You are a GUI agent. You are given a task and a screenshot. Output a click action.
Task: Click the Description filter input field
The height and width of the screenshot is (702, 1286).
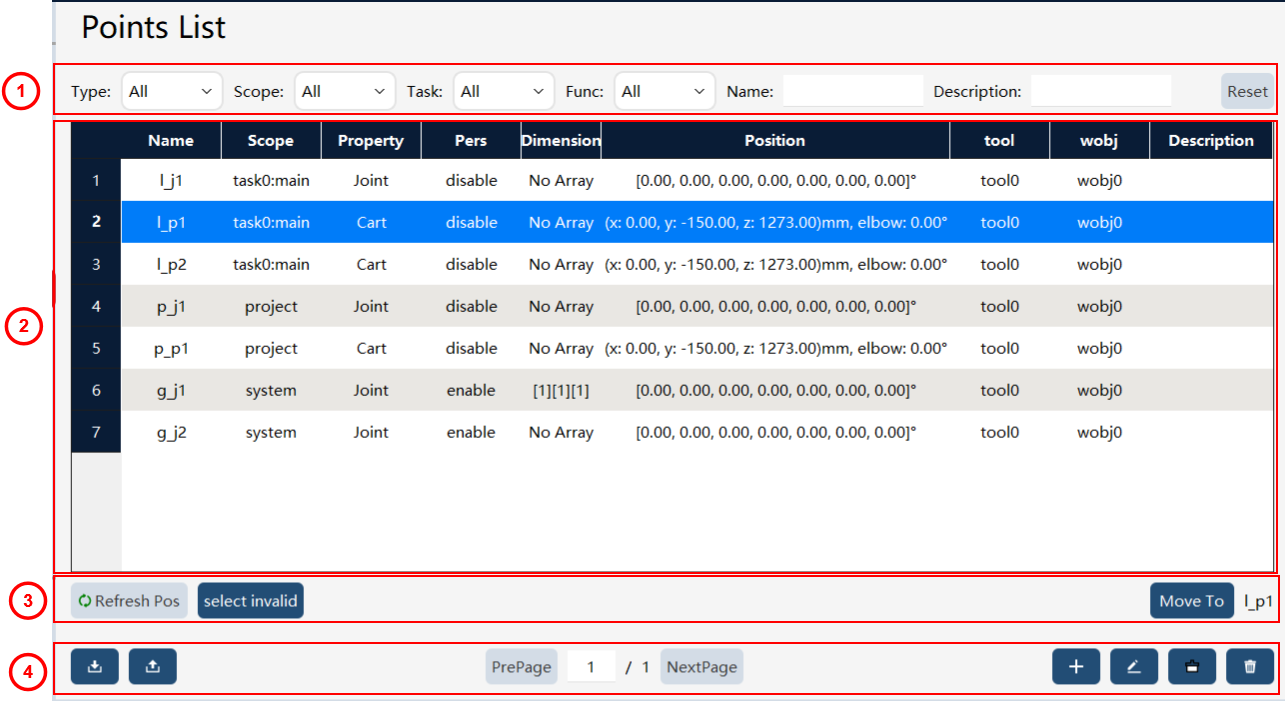(x=1101, y=91)
